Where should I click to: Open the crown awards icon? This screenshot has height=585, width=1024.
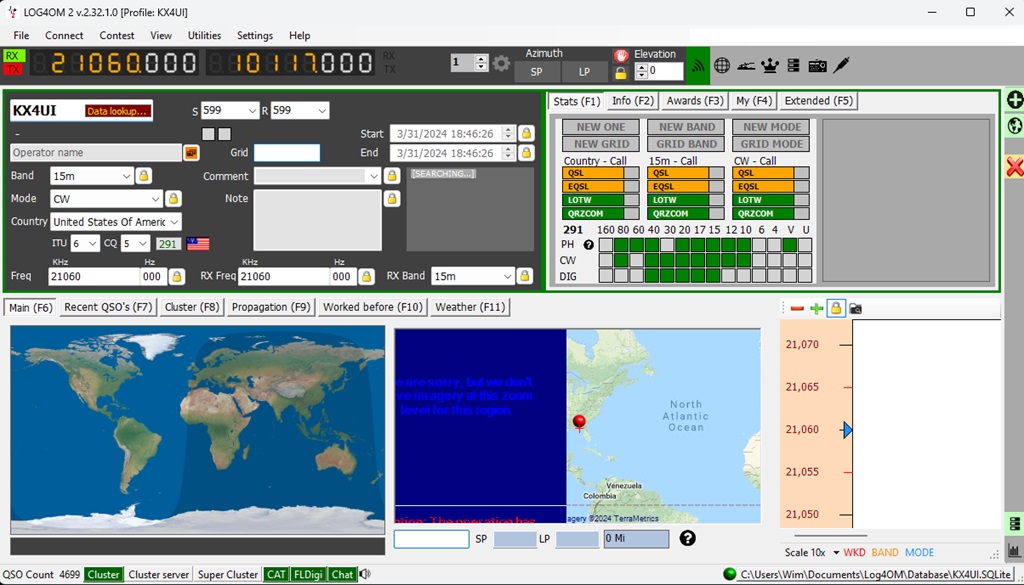tap(771, 65)
